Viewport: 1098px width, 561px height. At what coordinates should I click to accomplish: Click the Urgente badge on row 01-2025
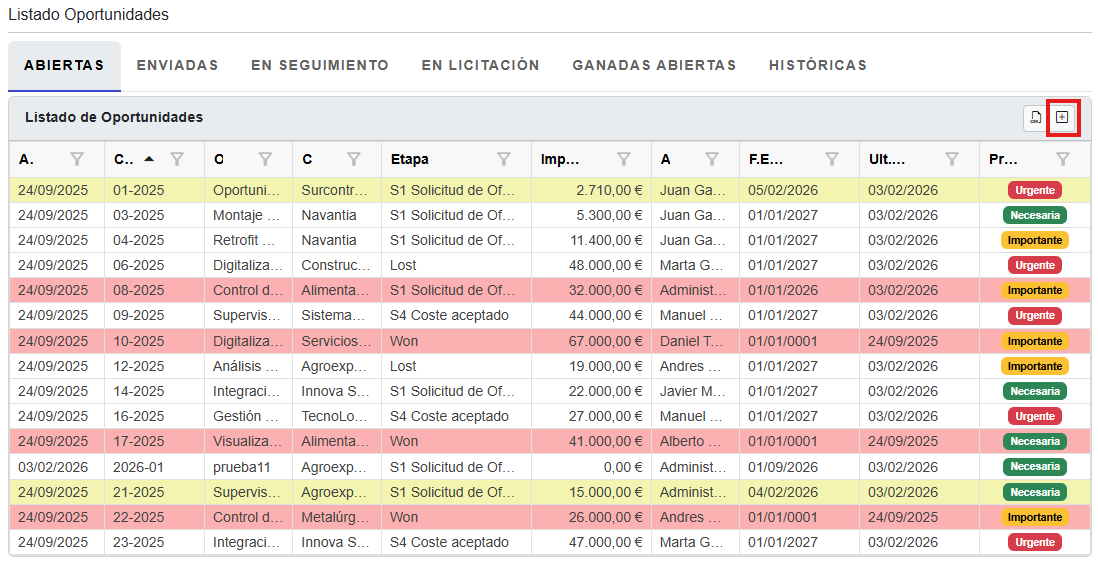tap(1034, 190)
